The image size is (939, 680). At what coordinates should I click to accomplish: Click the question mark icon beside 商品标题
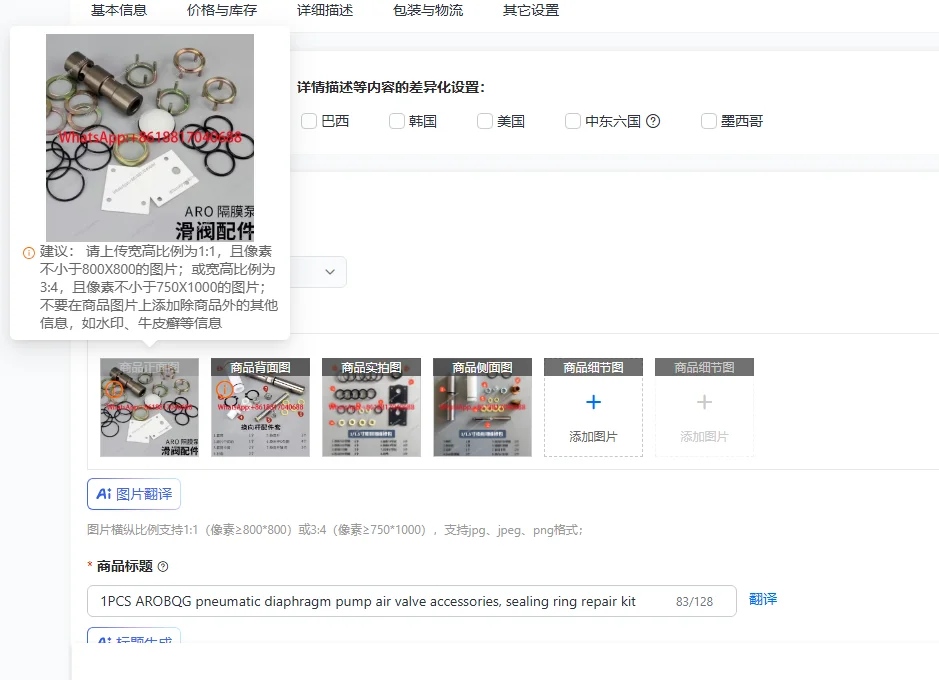[x=163, y=566]
